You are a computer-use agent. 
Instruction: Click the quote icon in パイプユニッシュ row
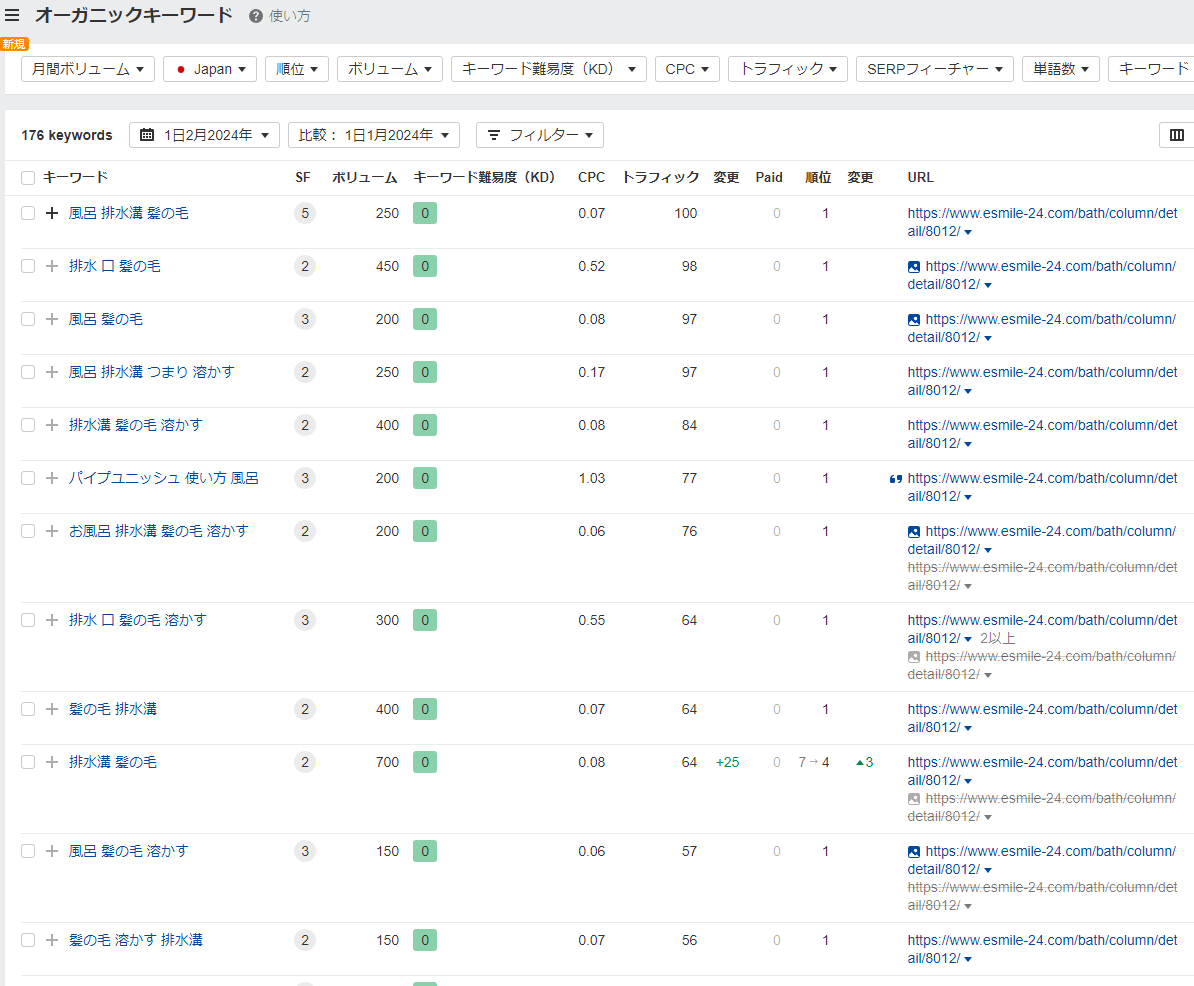click(895, 479)
